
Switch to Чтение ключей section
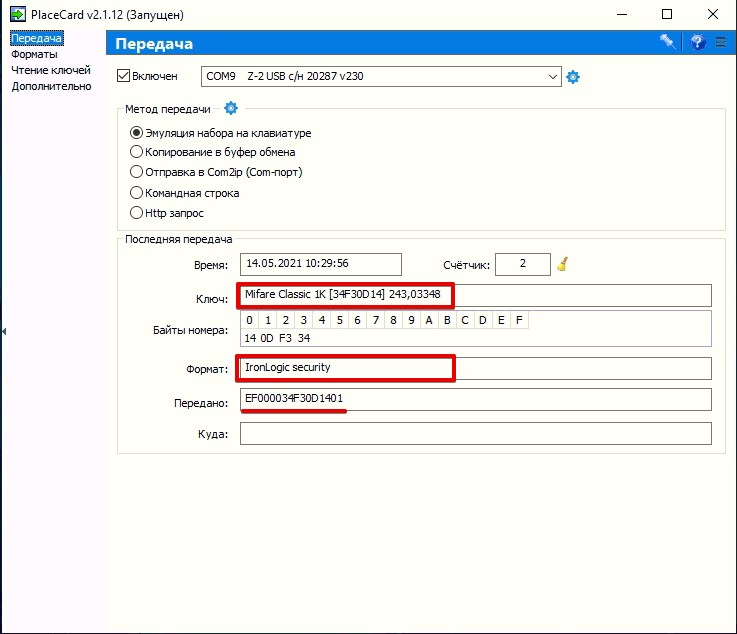[51, 70]
